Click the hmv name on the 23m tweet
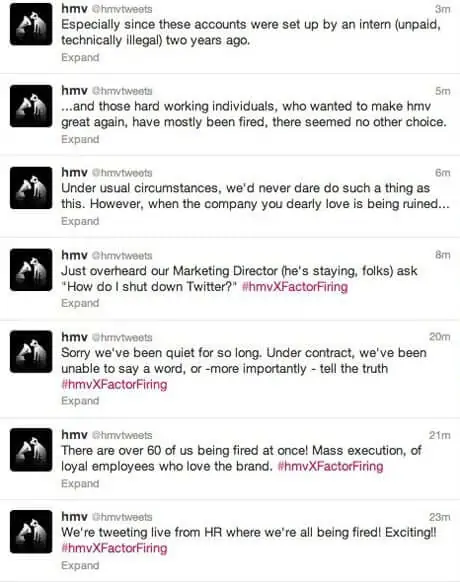 pyautogui.click(x=74, y=516)
